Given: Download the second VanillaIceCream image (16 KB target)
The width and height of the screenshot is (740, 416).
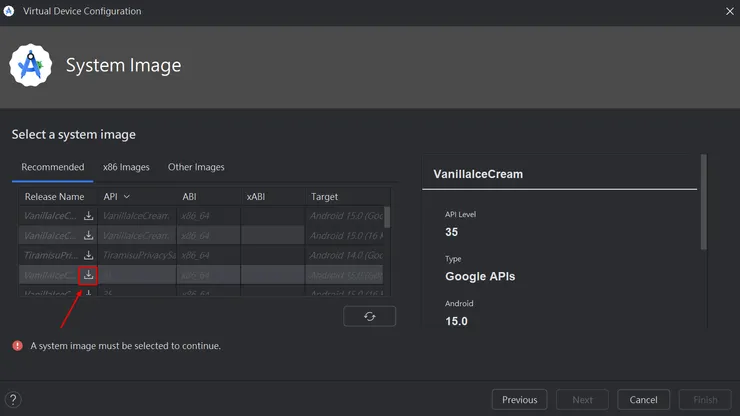Looking at the screenshot, I should [89, 236].
